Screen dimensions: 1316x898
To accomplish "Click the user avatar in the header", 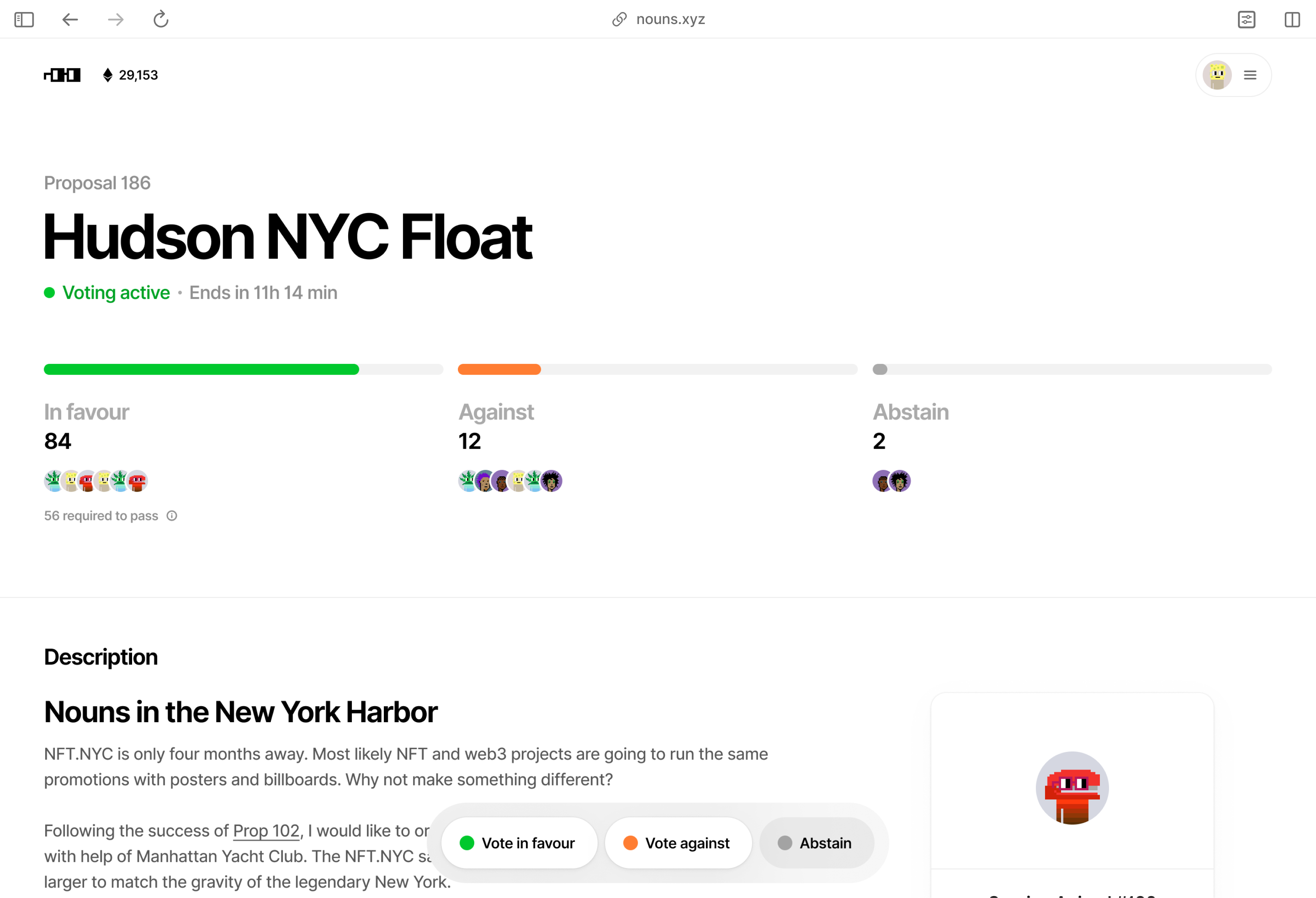I will [1217, 75].
